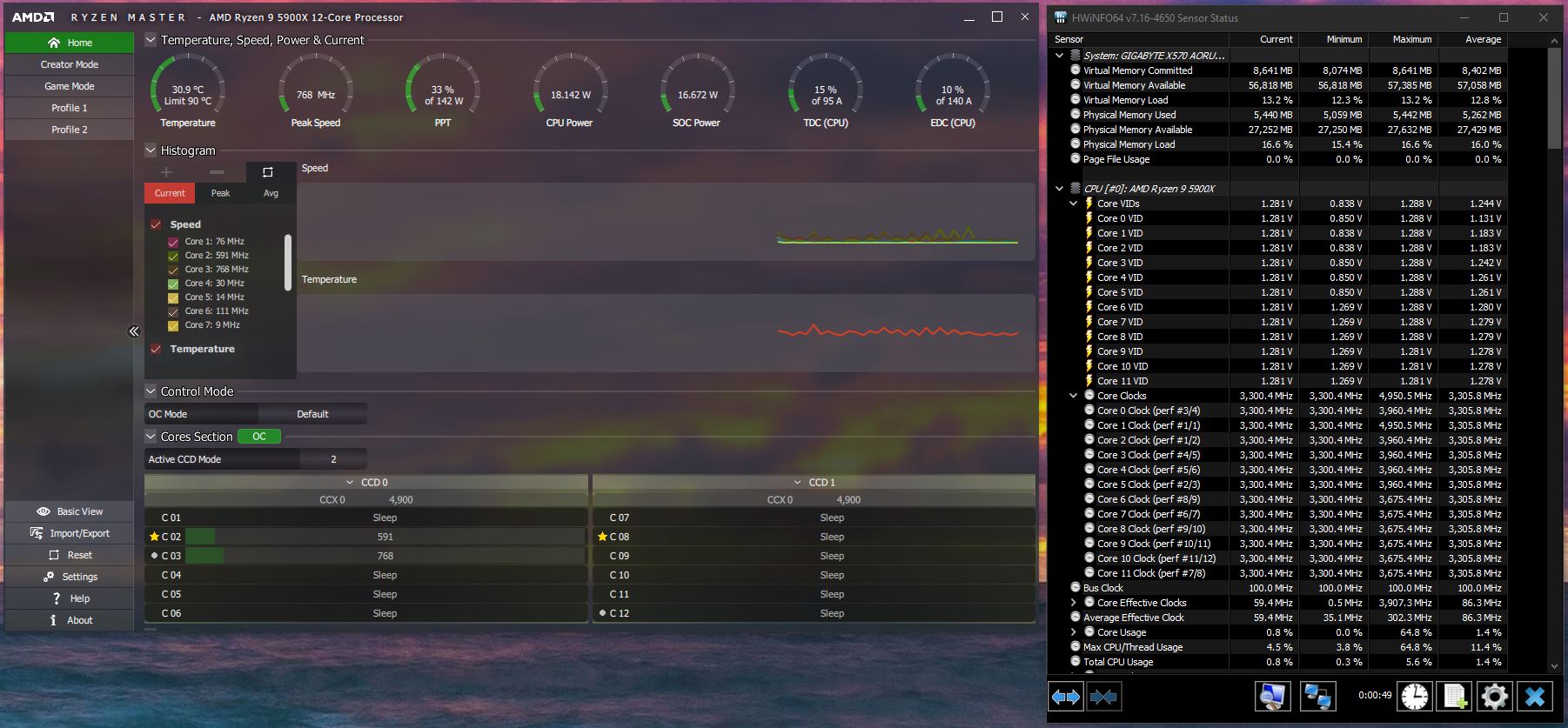
Task: Open HWiNFO sensor settings gear icon
Action: tap(1495, 697)
